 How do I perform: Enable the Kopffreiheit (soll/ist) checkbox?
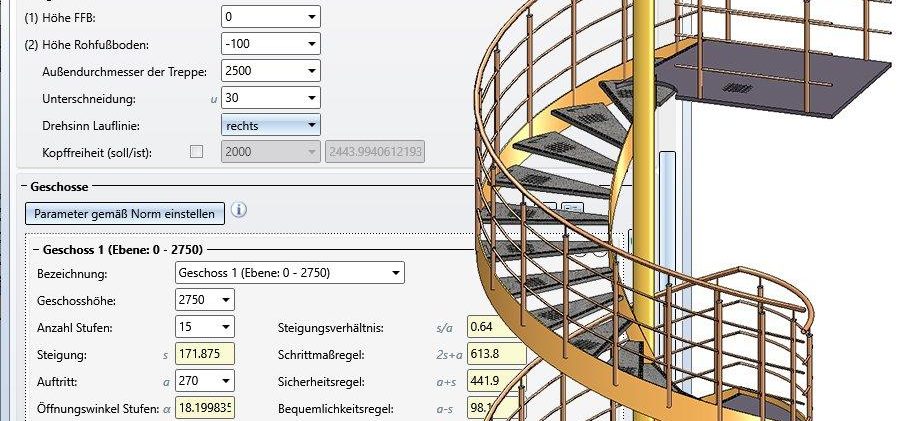click(196, 152)
